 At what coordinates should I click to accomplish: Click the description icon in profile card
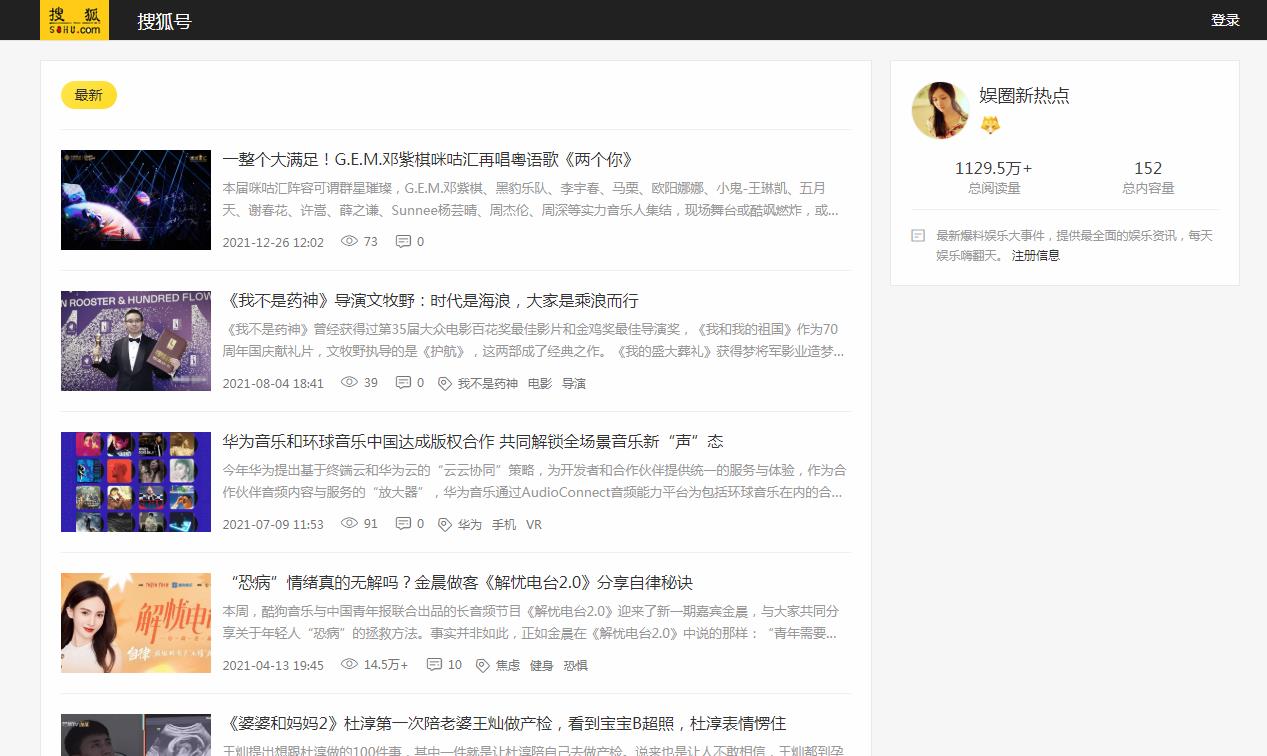(918, 236)
